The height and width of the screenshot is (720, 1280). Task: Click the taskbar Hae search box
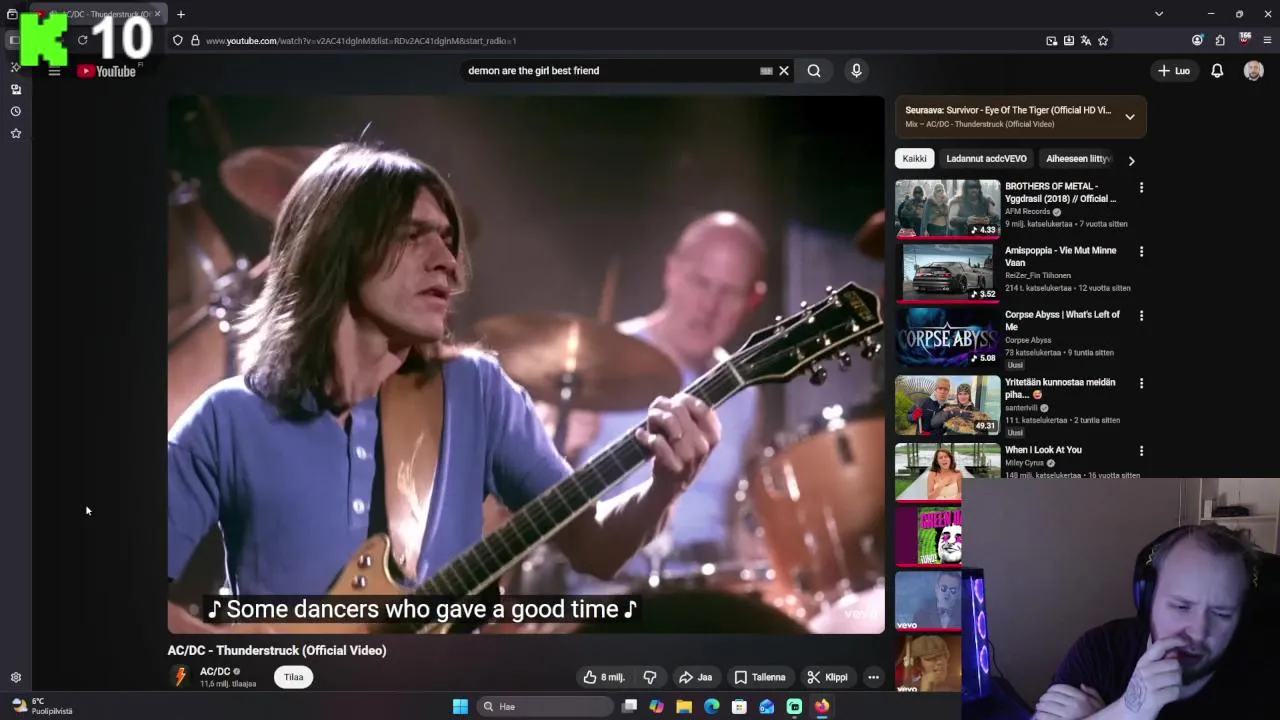pos(545,707)
